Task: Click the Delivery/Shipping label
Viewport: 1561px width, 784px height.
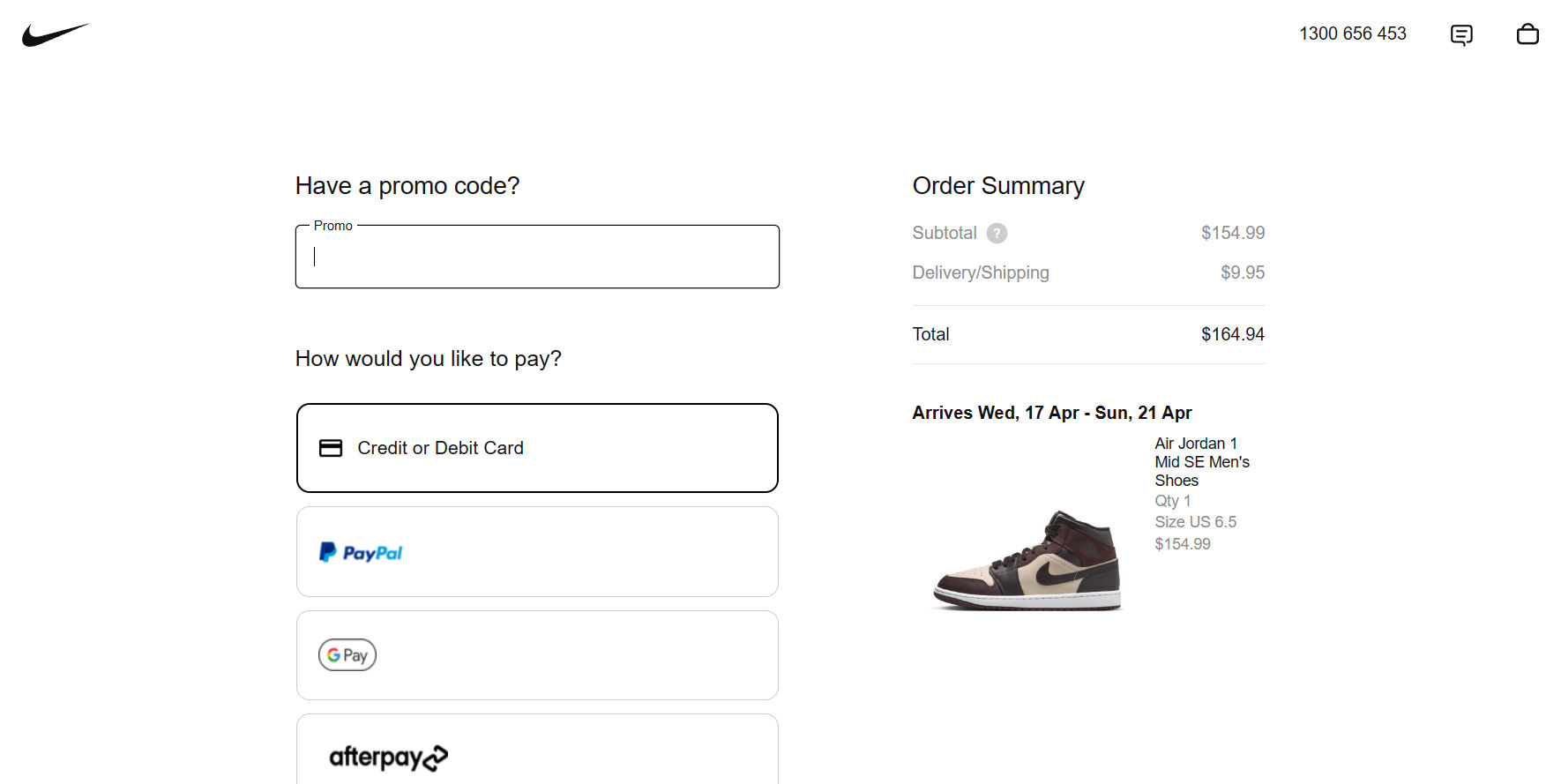Action: 981,273
